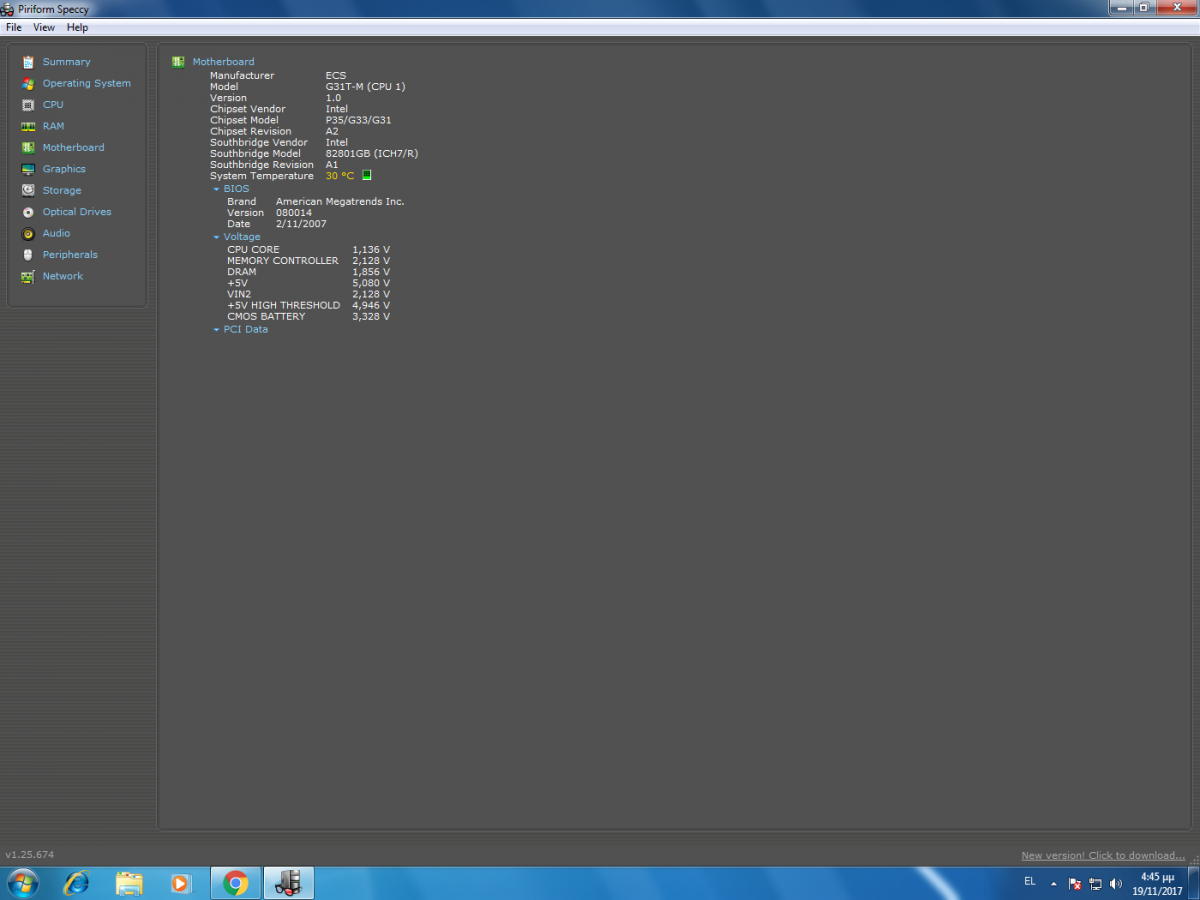Click the Network icon in sidebar
Screen dimensions: 1200x900
coord(28,276)
